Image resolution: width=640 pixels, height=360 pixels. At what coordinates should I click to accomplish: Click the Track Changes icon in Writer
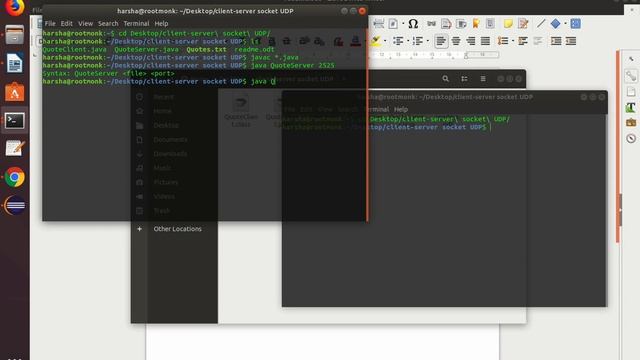click(523, 24)
